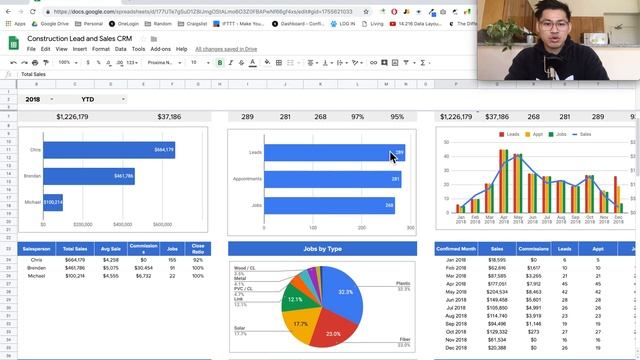Click the formula bar showing Total Sales
This screenshot has height=360, width=640.
point(245,74)
